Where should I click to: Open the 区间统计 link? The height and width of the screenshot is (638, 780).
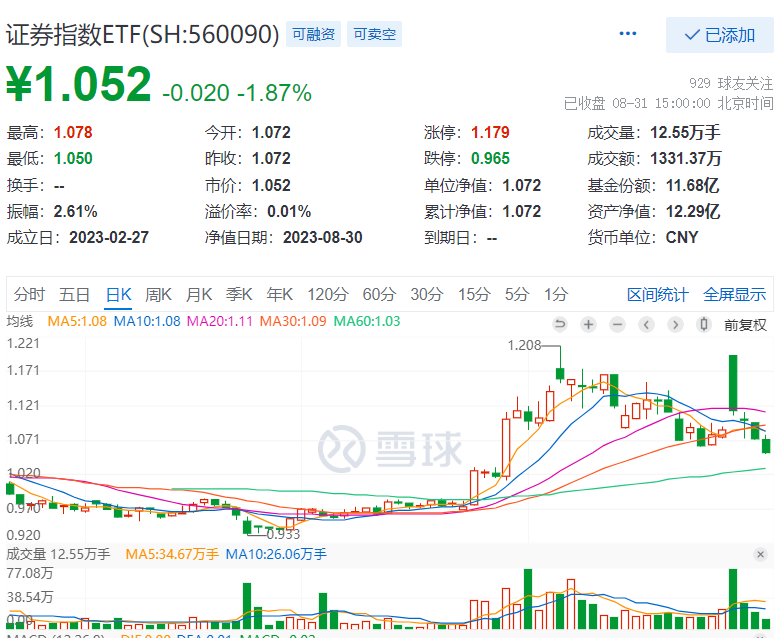coord(657,294)
